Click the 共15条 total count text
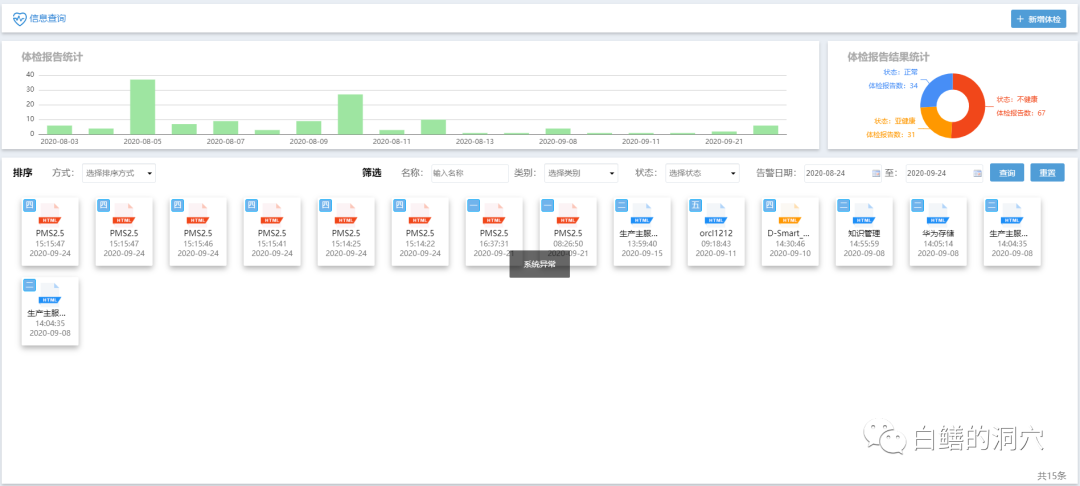 [1051, 476]
